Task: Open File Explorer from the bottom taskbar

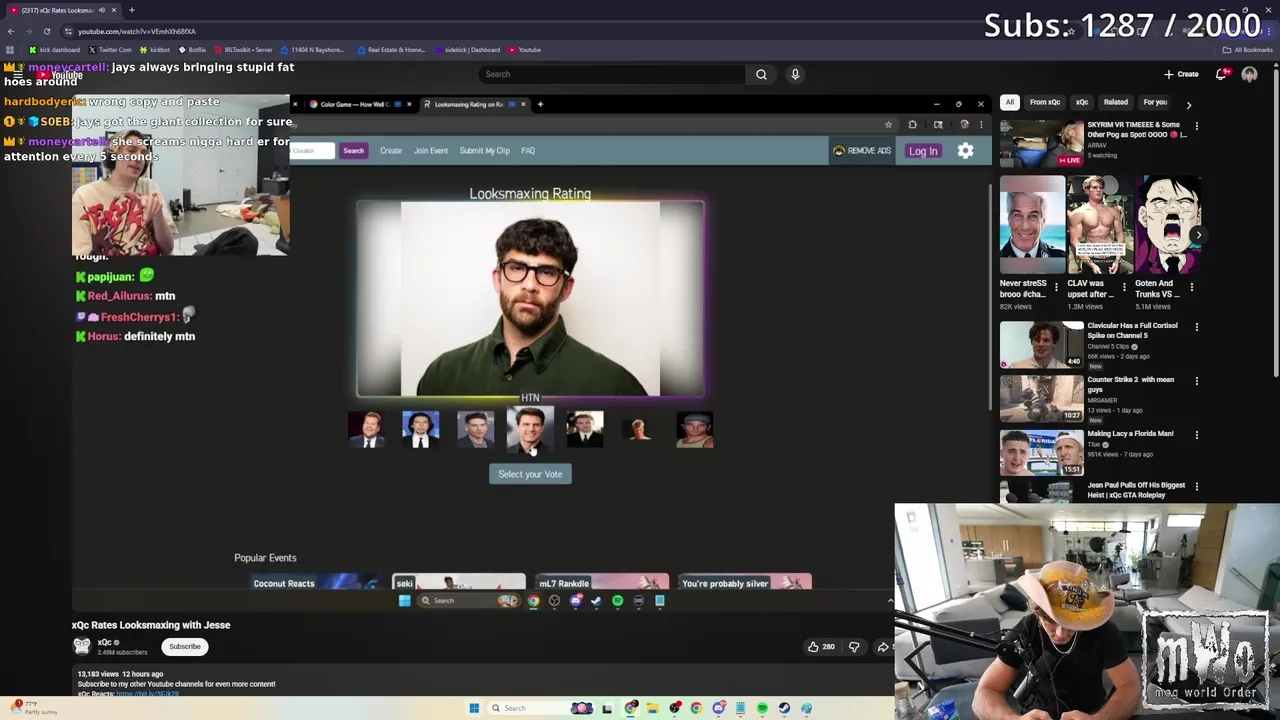Action: point(652,708)
